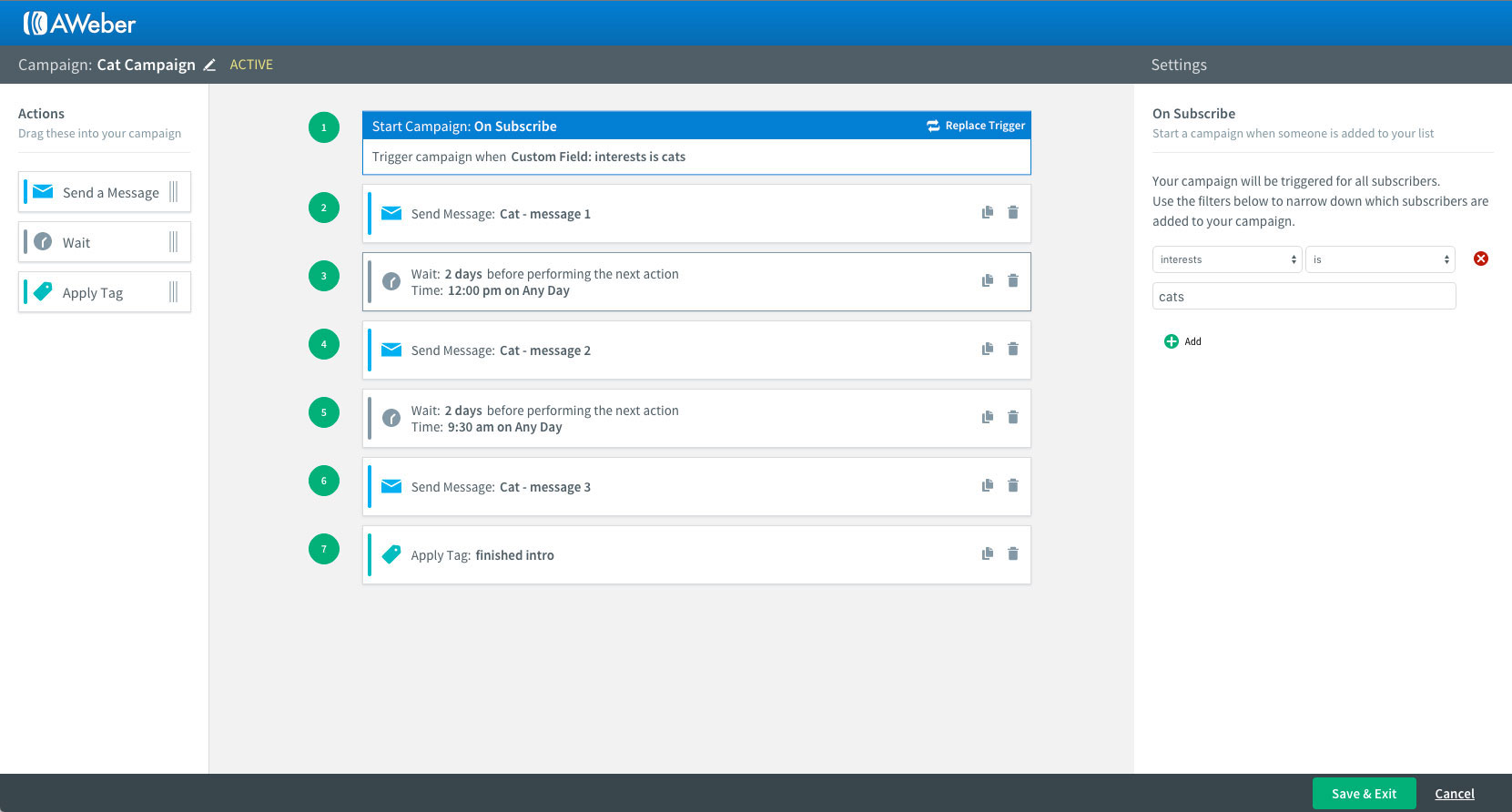Image resolution: width=1512 pixels, height=812 pixels.
Task: Select the Wait action block
Action: pos(105,242)
